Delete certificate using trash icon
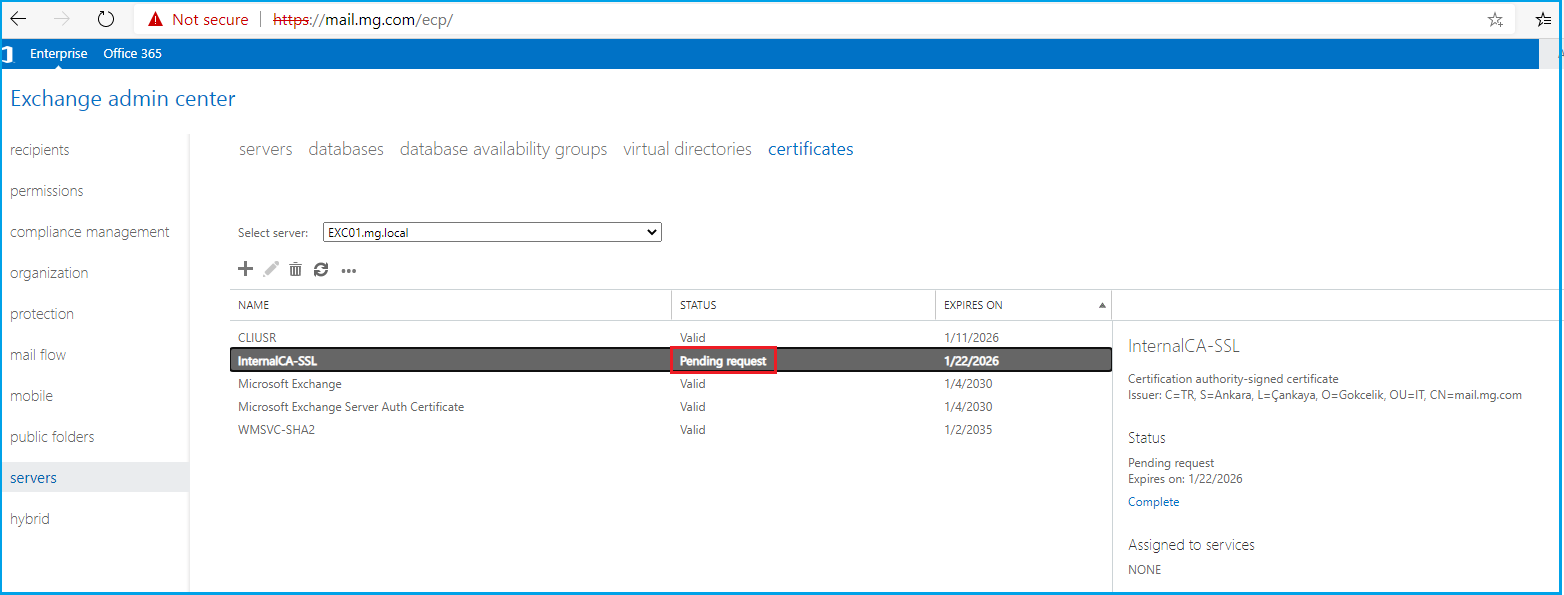 coord(295,269)
